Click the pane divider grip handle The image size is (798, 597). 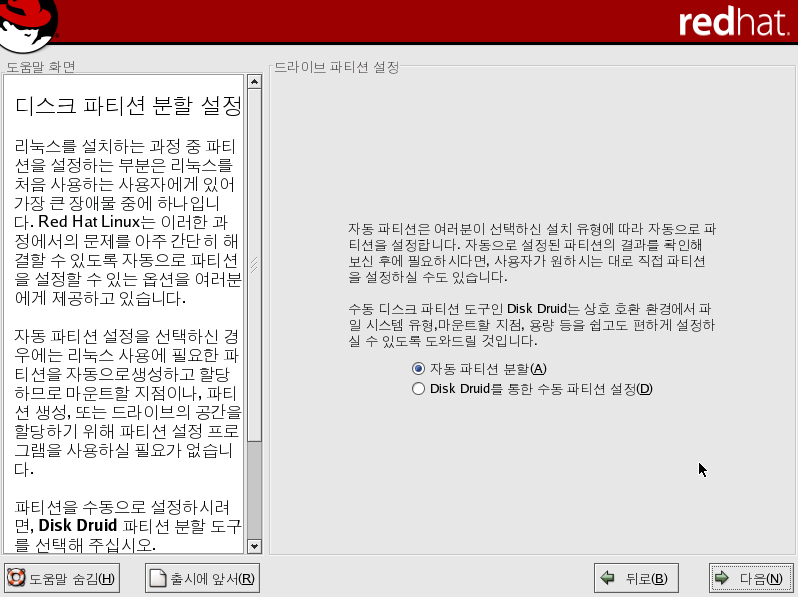[x=254, y=264]
